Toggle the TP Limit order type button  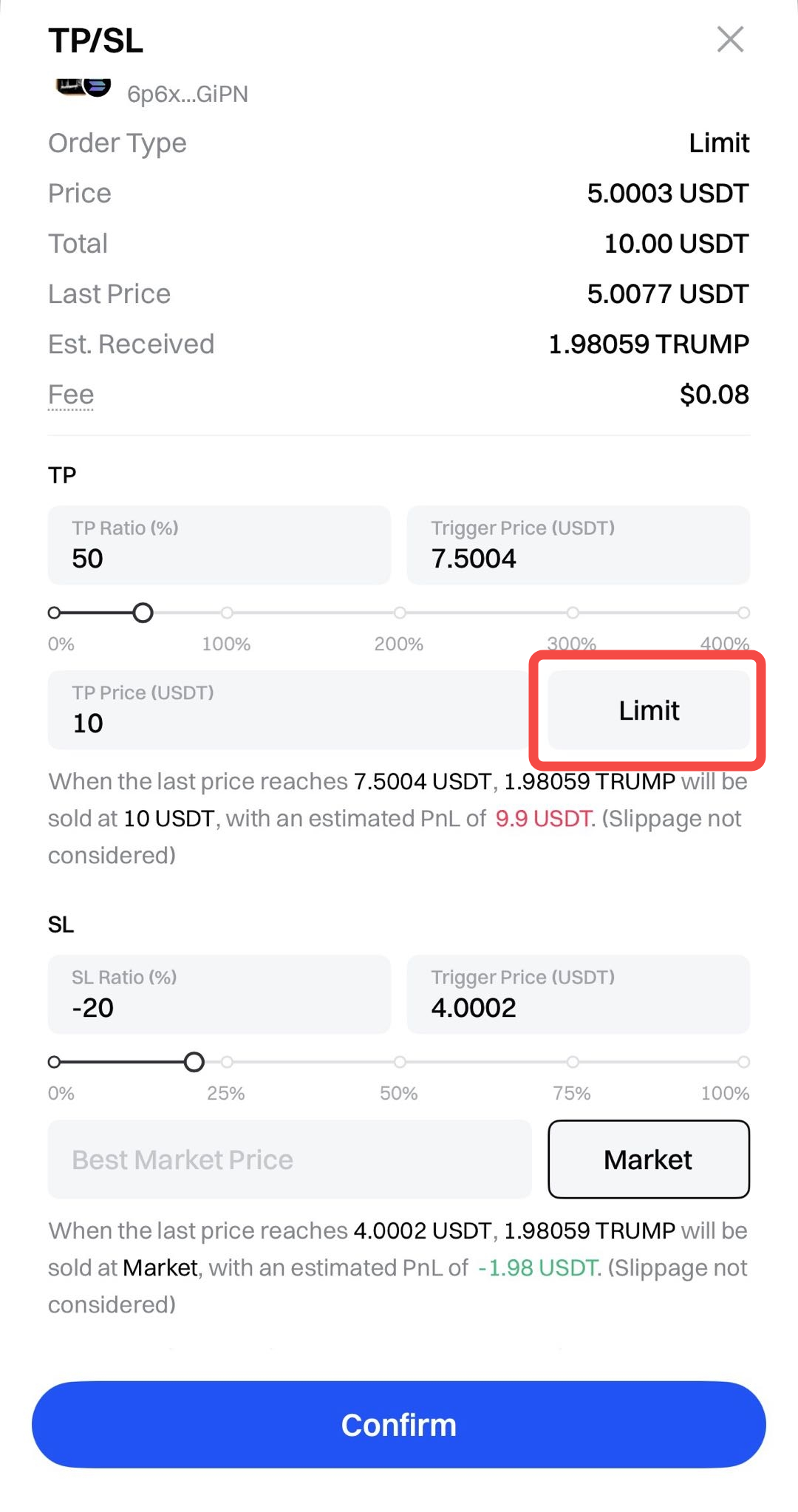648,710
